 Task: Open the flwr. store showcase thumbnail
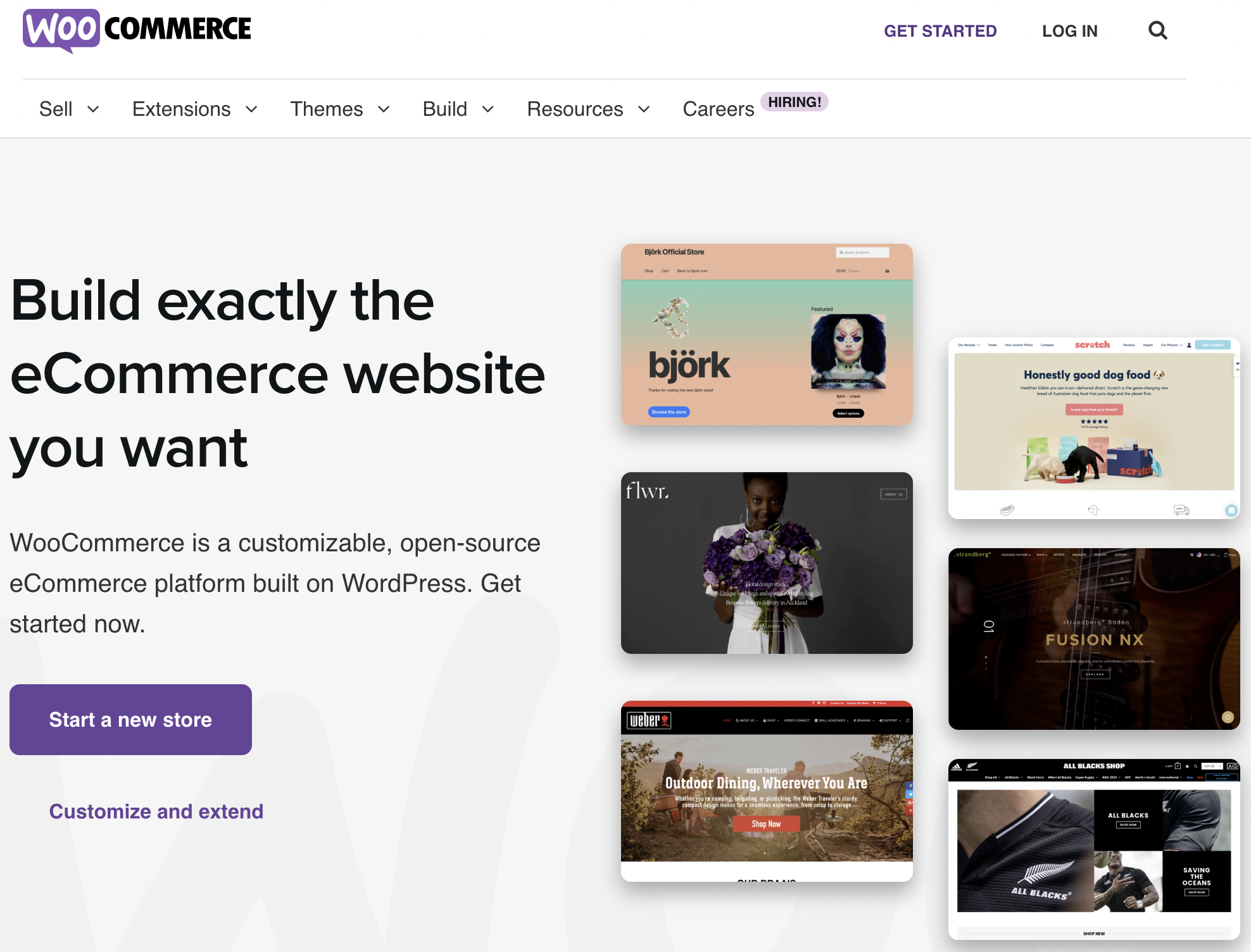[767, 563]
